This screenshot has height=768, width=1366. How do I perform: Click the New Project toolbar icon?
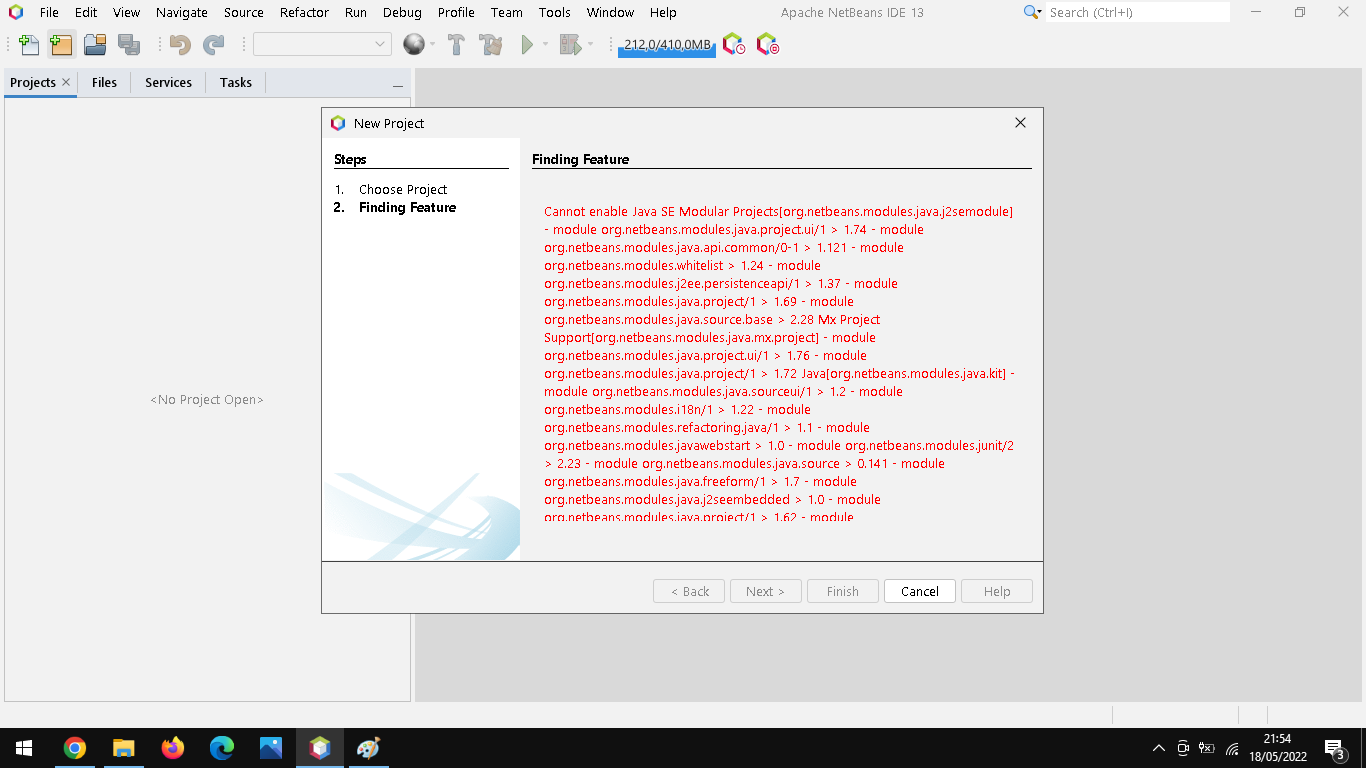pos(61,44)
